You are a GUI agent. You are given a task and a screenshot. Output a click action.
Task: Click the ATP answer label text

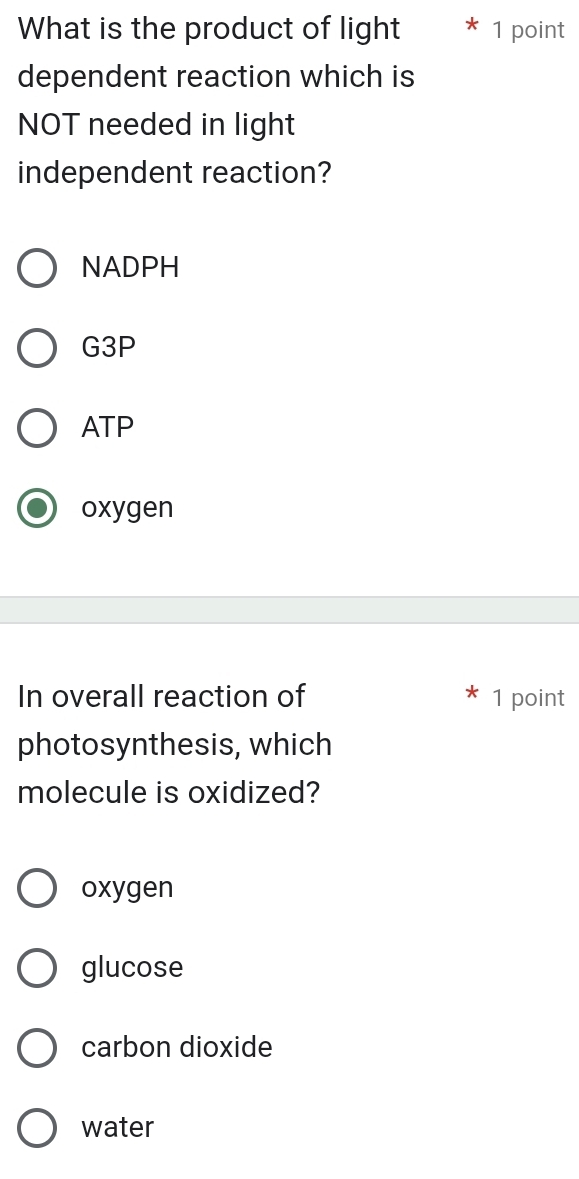[107, 428]
